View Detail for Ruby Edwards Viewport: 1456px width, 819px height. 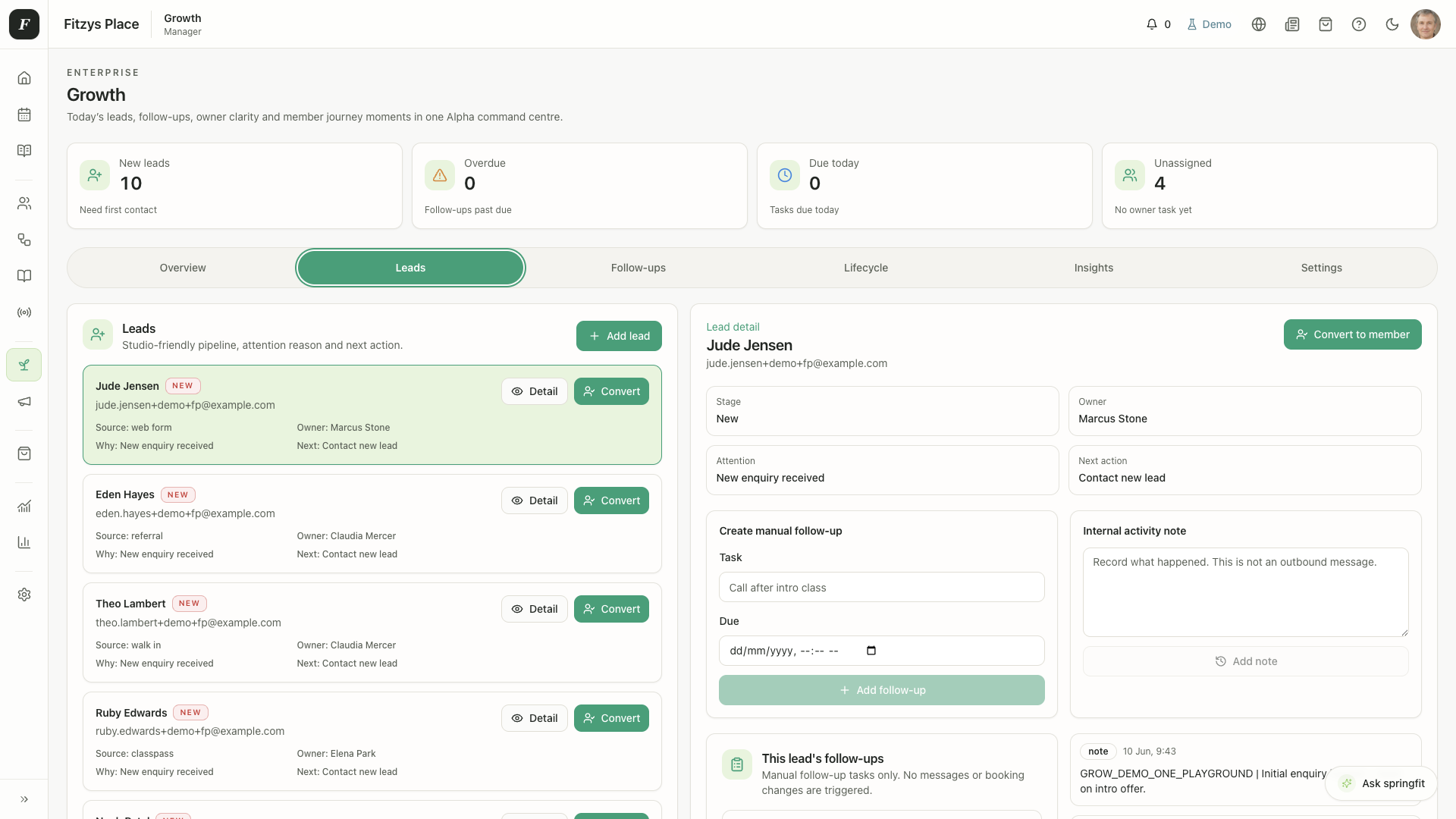[x=535, y=718]
